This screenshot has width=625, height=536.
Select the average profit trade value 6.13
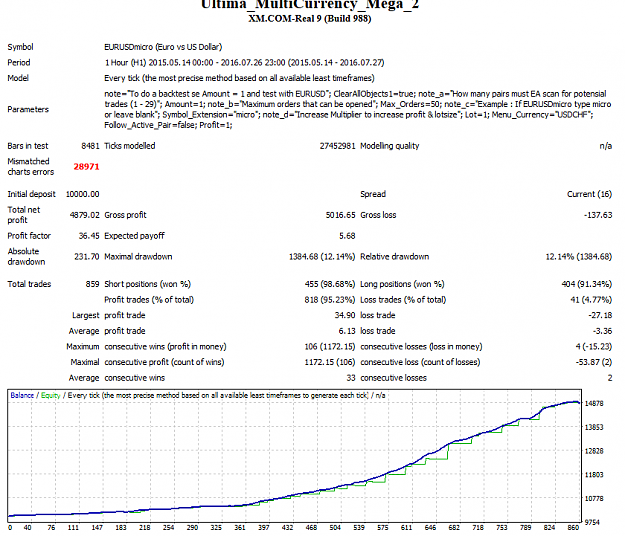click(x=347, y=331)
